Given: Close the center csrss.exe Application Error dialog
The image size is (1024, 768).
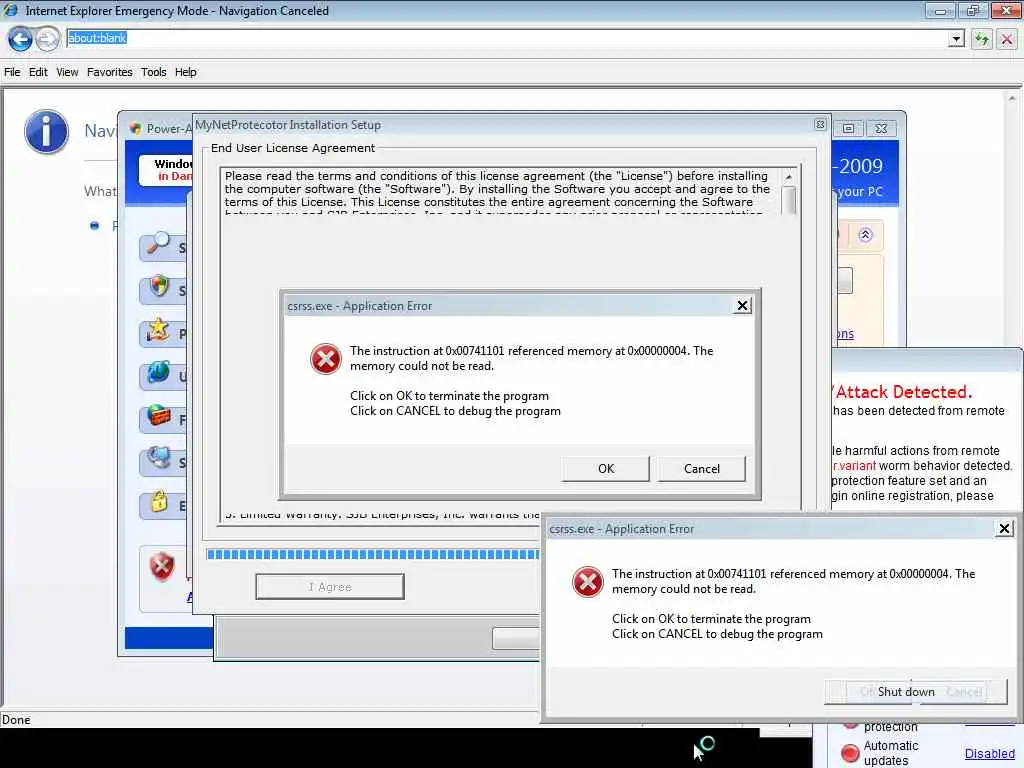Looking at the screenshot, I should (x=743, y=306).
